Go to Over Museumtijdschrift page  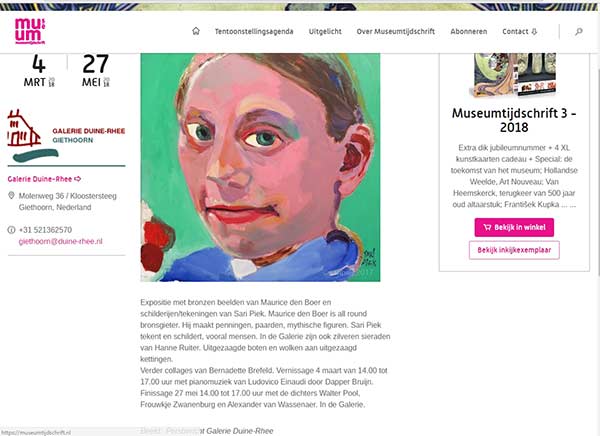pos(396,31)
